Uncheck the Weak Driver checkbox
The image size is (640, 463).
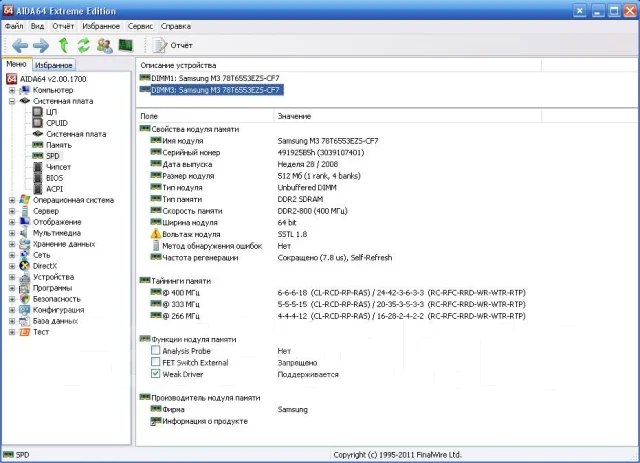[x=156, y=374]
